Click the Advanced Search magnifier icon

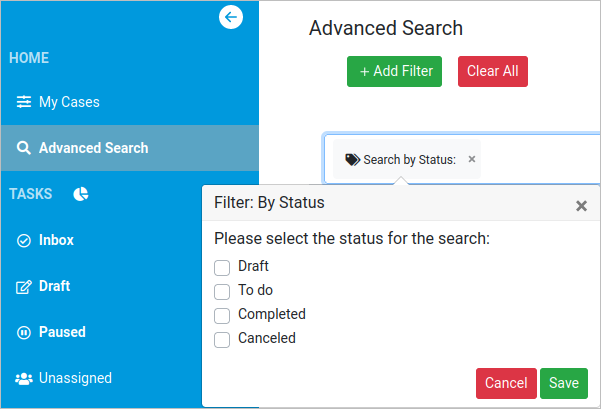pyautogui.click(x=24, y=148)
